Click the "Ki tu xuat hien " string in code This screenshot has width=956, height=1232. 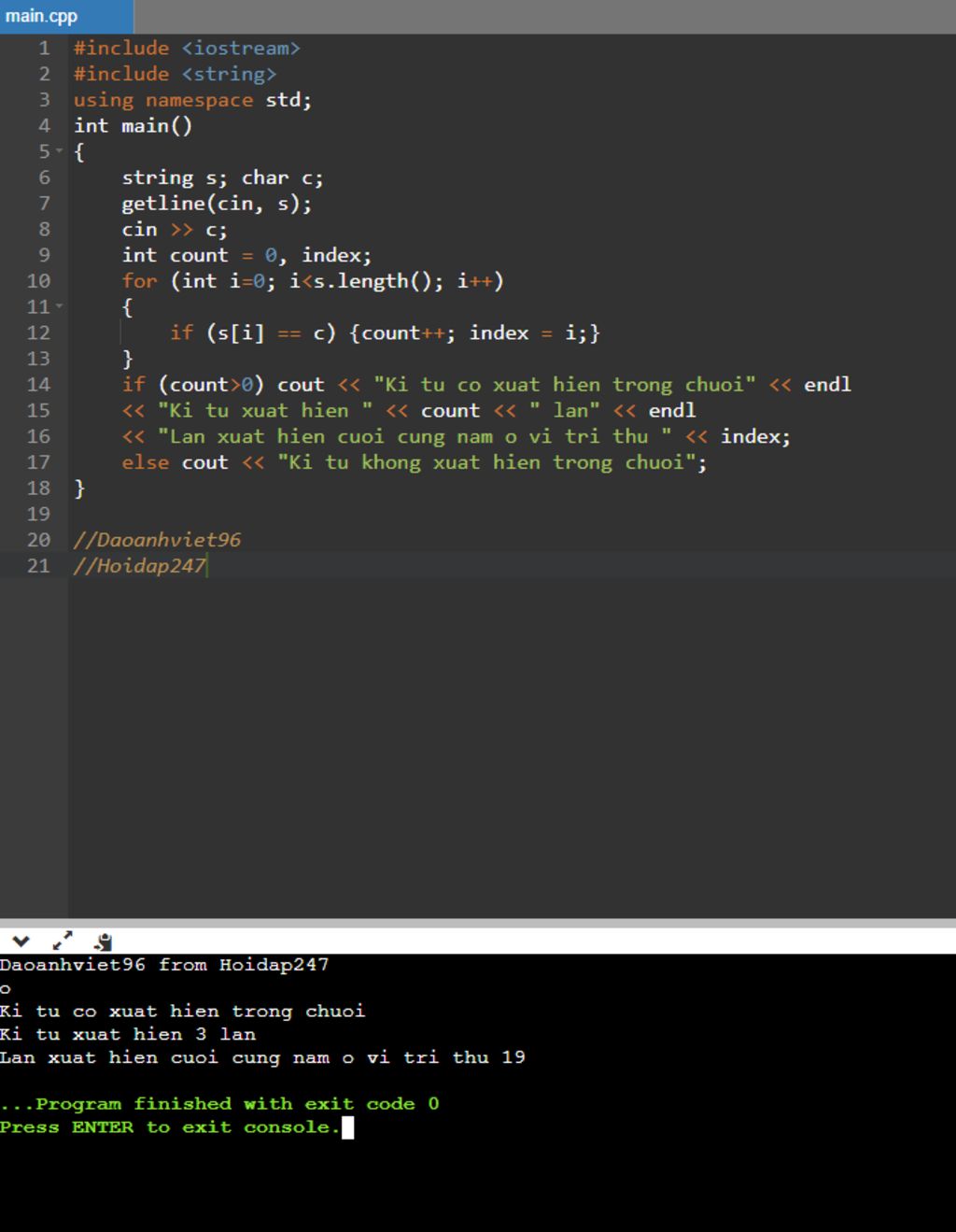265,410
